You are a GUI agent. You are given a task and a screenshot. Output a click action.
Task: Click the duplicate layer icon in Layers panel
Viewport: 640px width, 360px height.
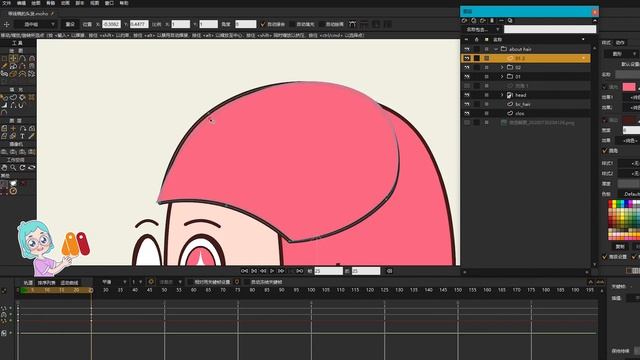473,20
